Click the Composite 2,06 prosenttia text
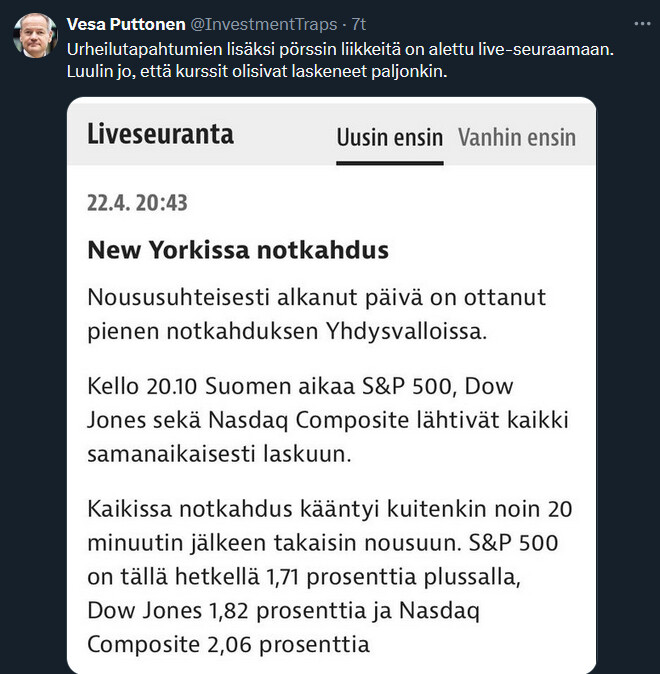 pos(229,644)
